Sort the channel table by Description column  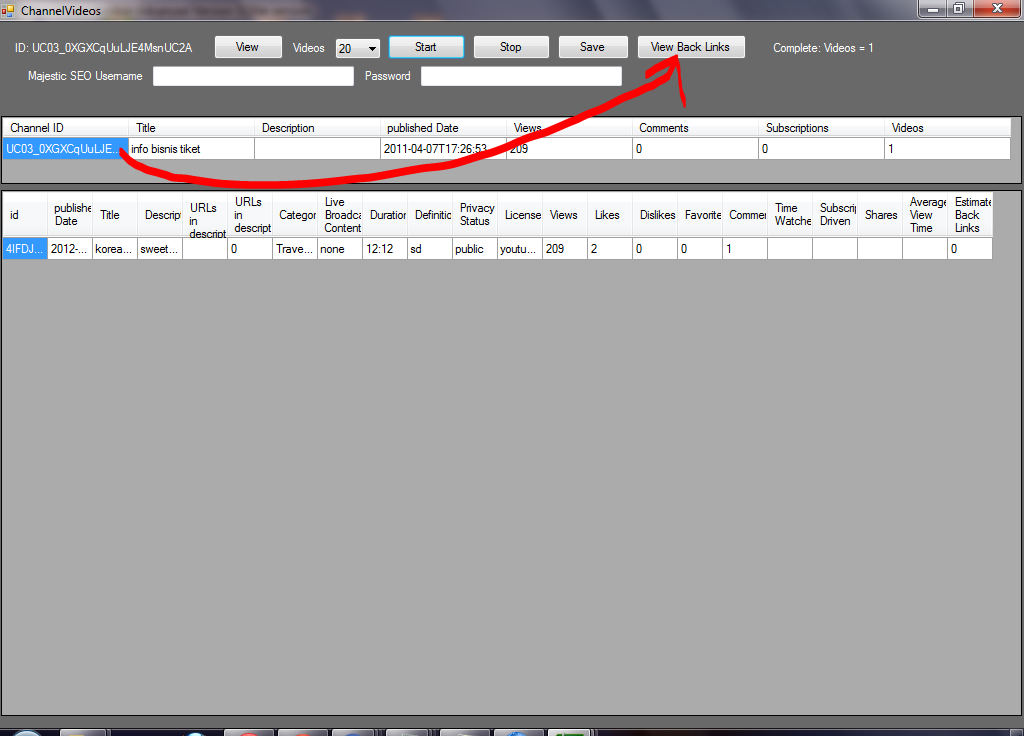click(x=317, y=128)
